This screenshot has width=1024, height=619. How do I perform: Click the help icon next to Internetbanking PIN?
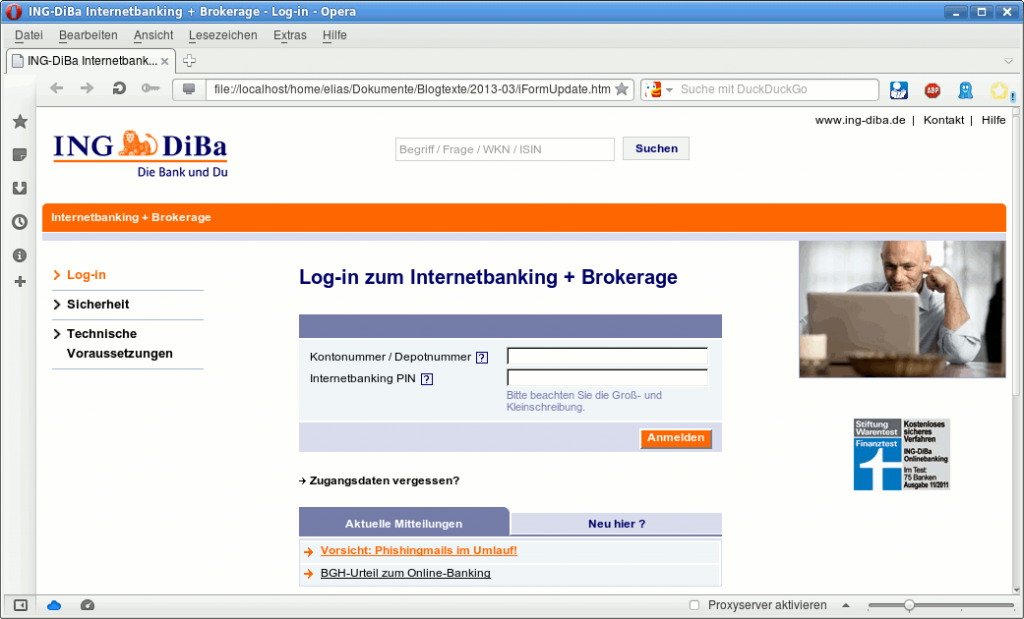pyautogui.click(x=427, y=379)
